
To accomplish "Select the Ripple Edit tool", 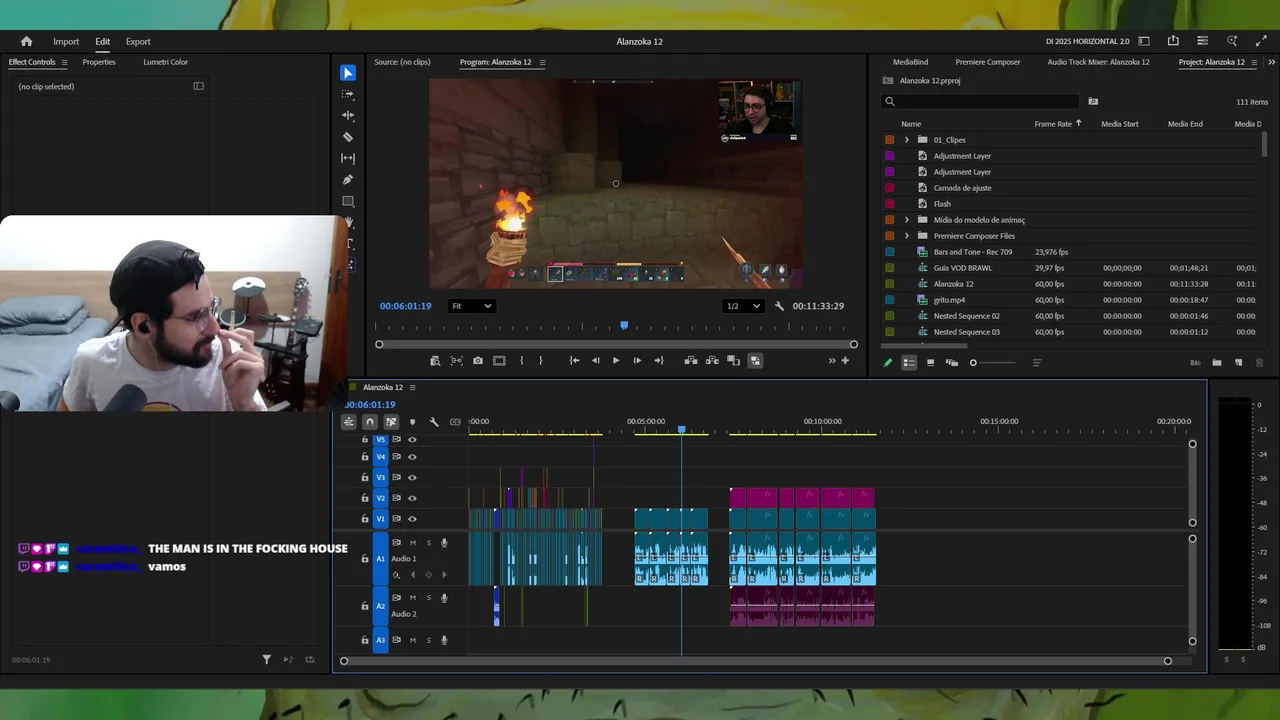I will (348, 115).
